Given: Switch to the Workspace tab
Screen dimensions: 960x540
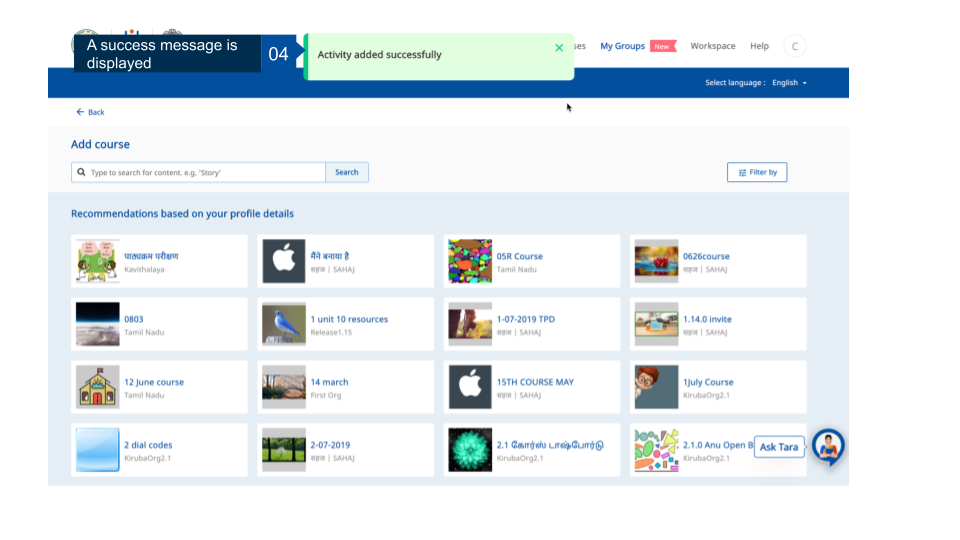Looking at the screenshot, I should tap(712, 46).
